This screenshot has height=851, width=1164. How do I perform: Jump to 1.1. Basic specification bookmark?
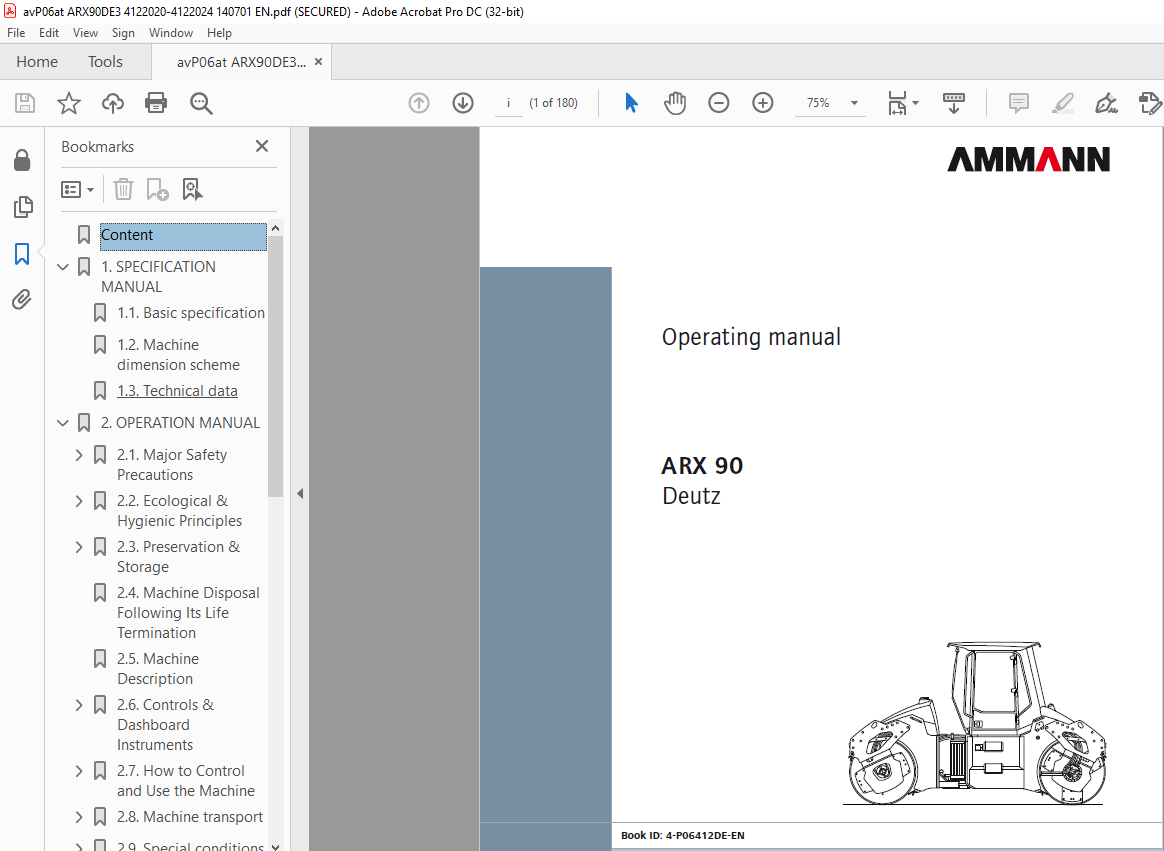click(x=191, y=313)
